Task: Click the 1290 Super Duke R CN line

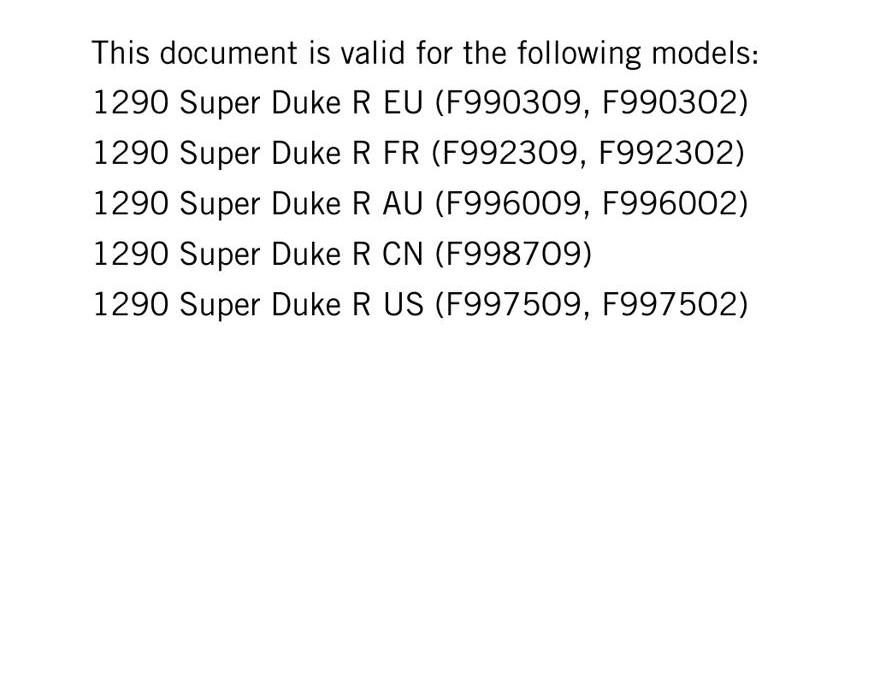Action: tap(342, 254)
